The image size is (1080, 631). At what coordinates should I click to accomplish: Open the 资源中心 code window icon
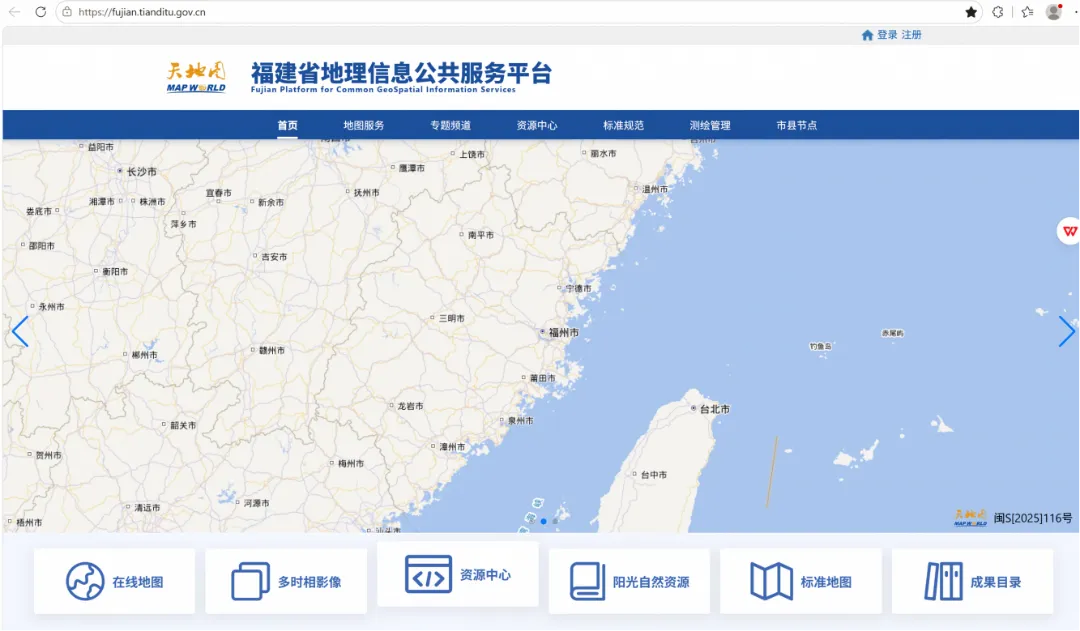(x=428, y=574)
